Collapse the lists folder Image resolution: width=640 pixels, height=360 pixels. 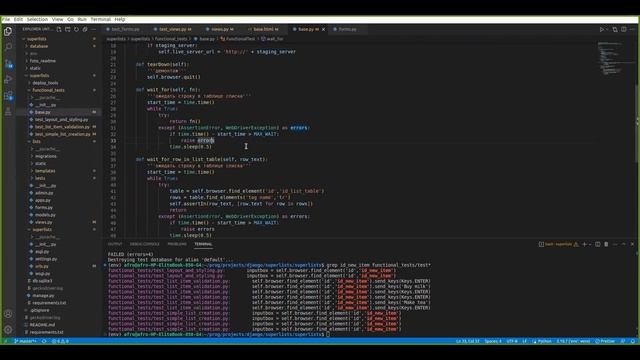click(x=36, y=141)
